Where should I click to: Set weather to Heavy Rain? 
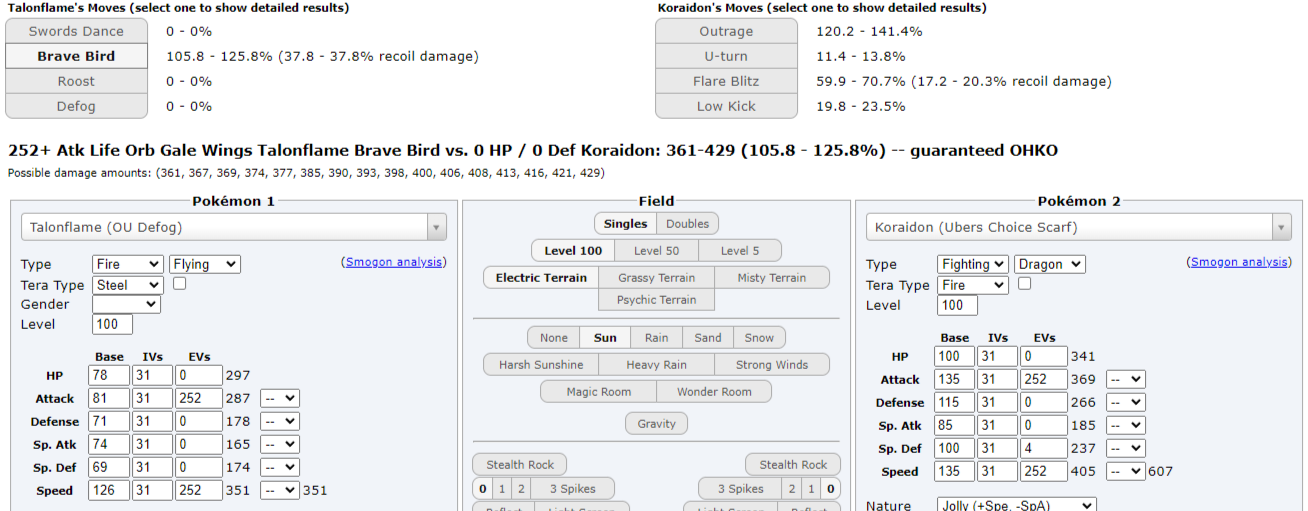coord(657,364)
